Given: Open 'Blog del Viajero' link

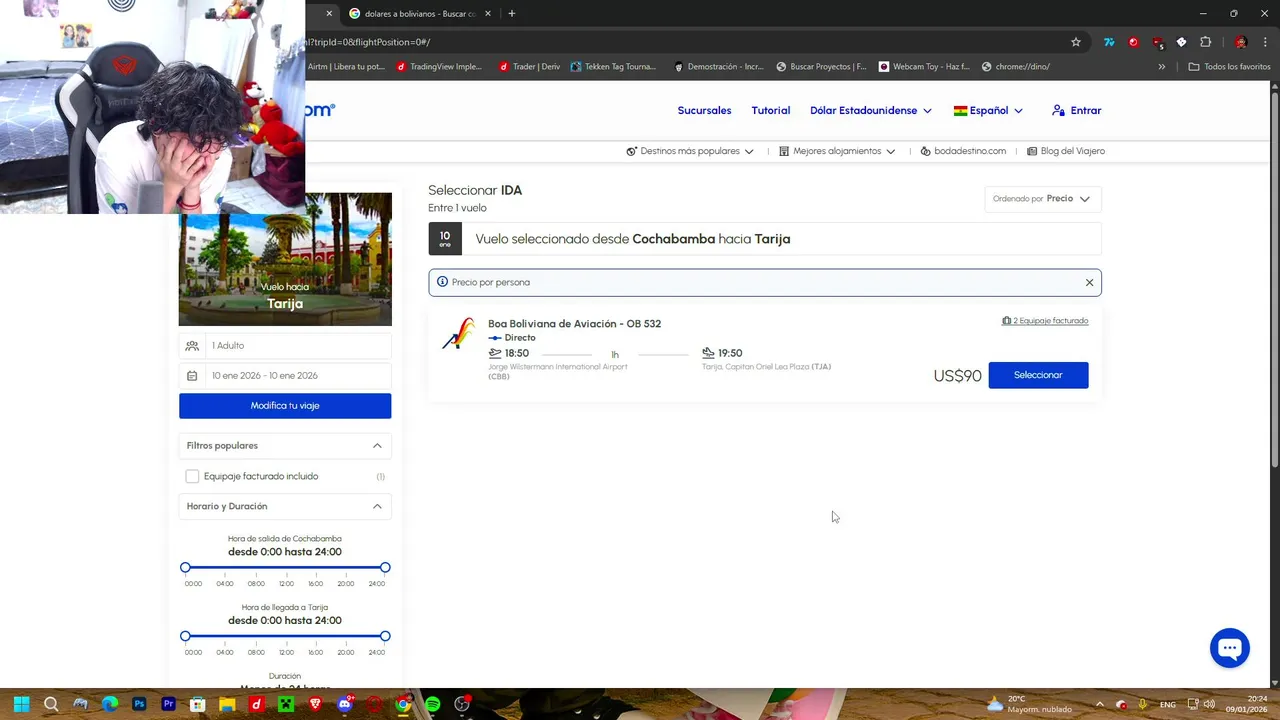Looking at the screenshot, I should (1066, 151).
